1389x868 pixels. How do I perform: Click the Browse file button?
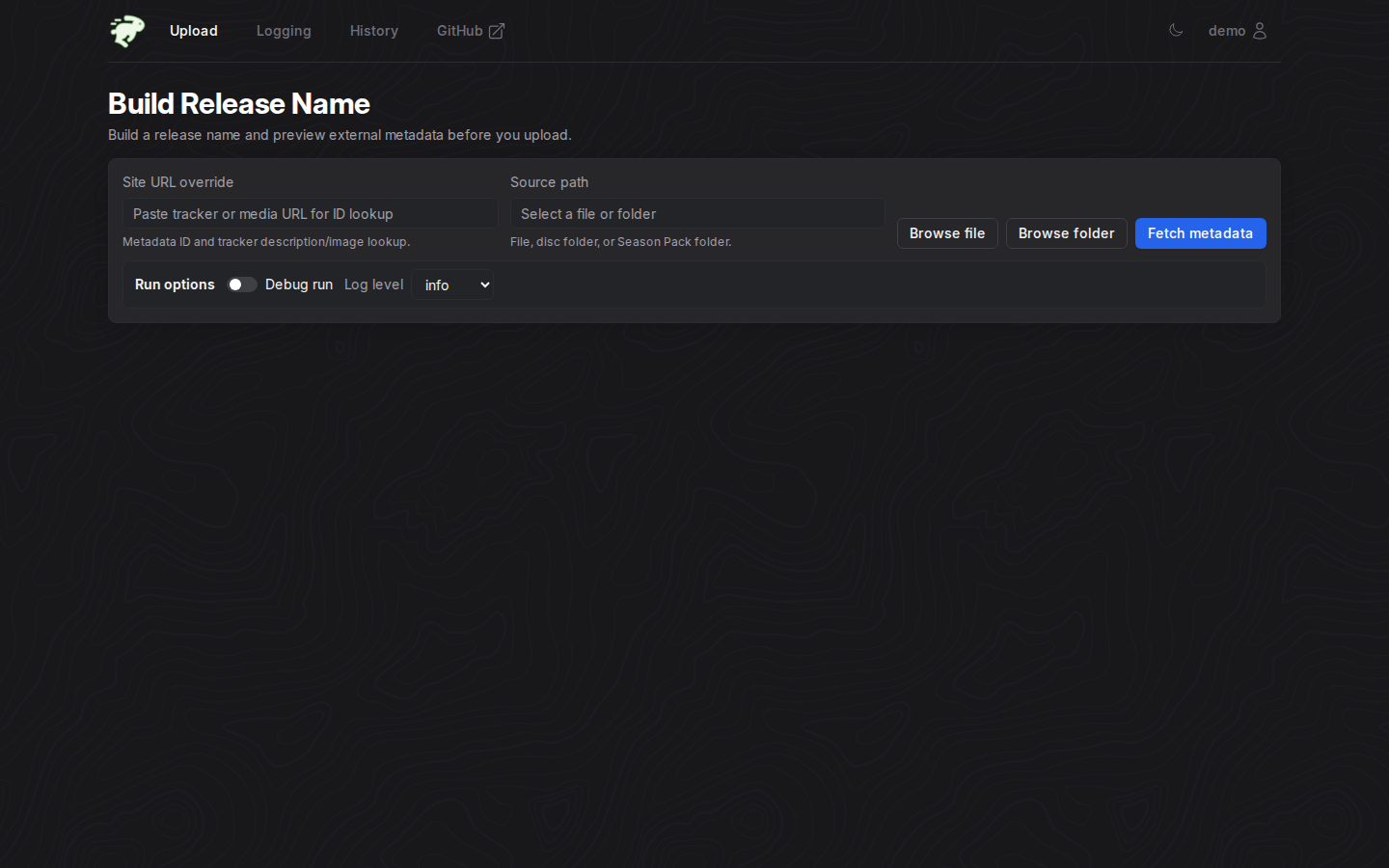click(947, 233)
